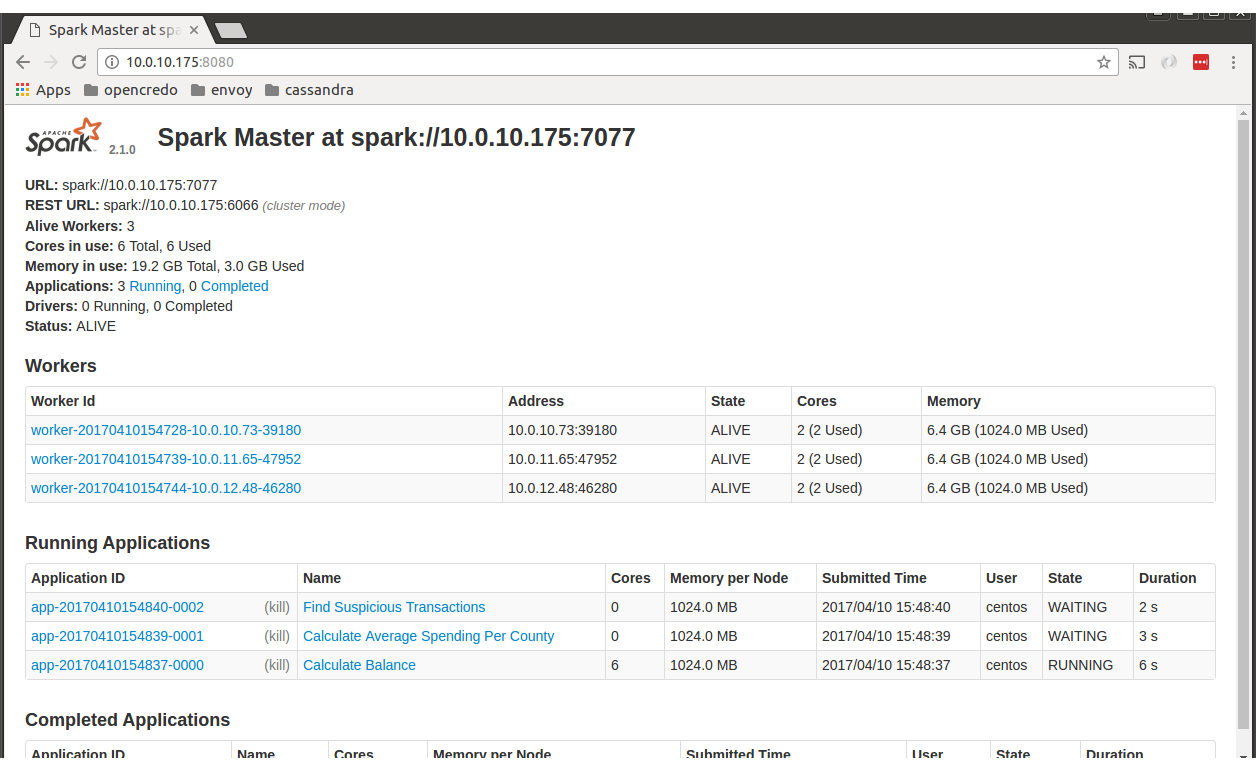Open app-20170410154839-0001 details

(117, 636)
